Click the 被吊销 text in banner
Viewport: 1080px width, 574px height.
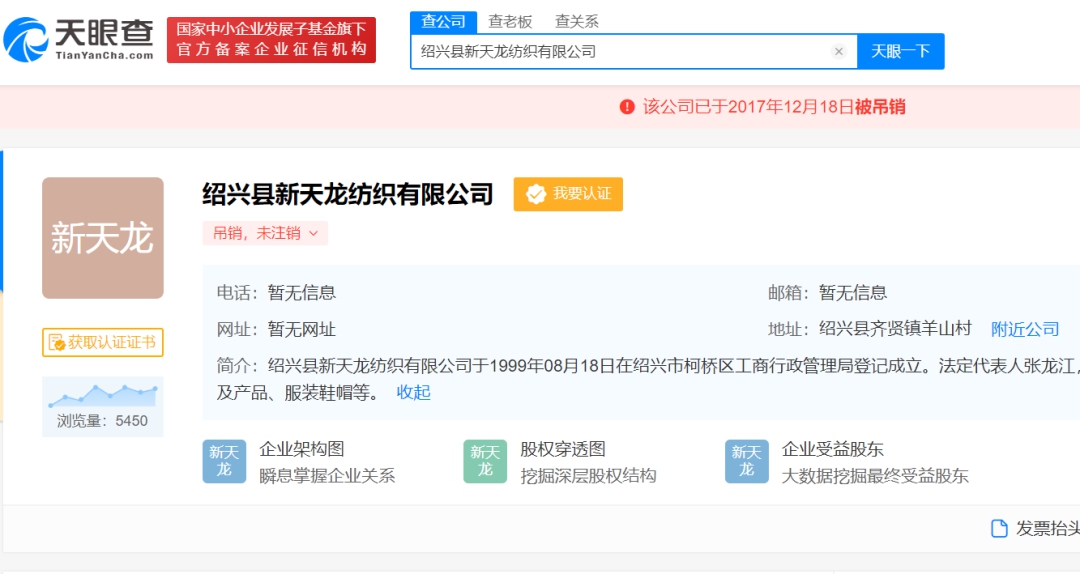coord(880,107)
